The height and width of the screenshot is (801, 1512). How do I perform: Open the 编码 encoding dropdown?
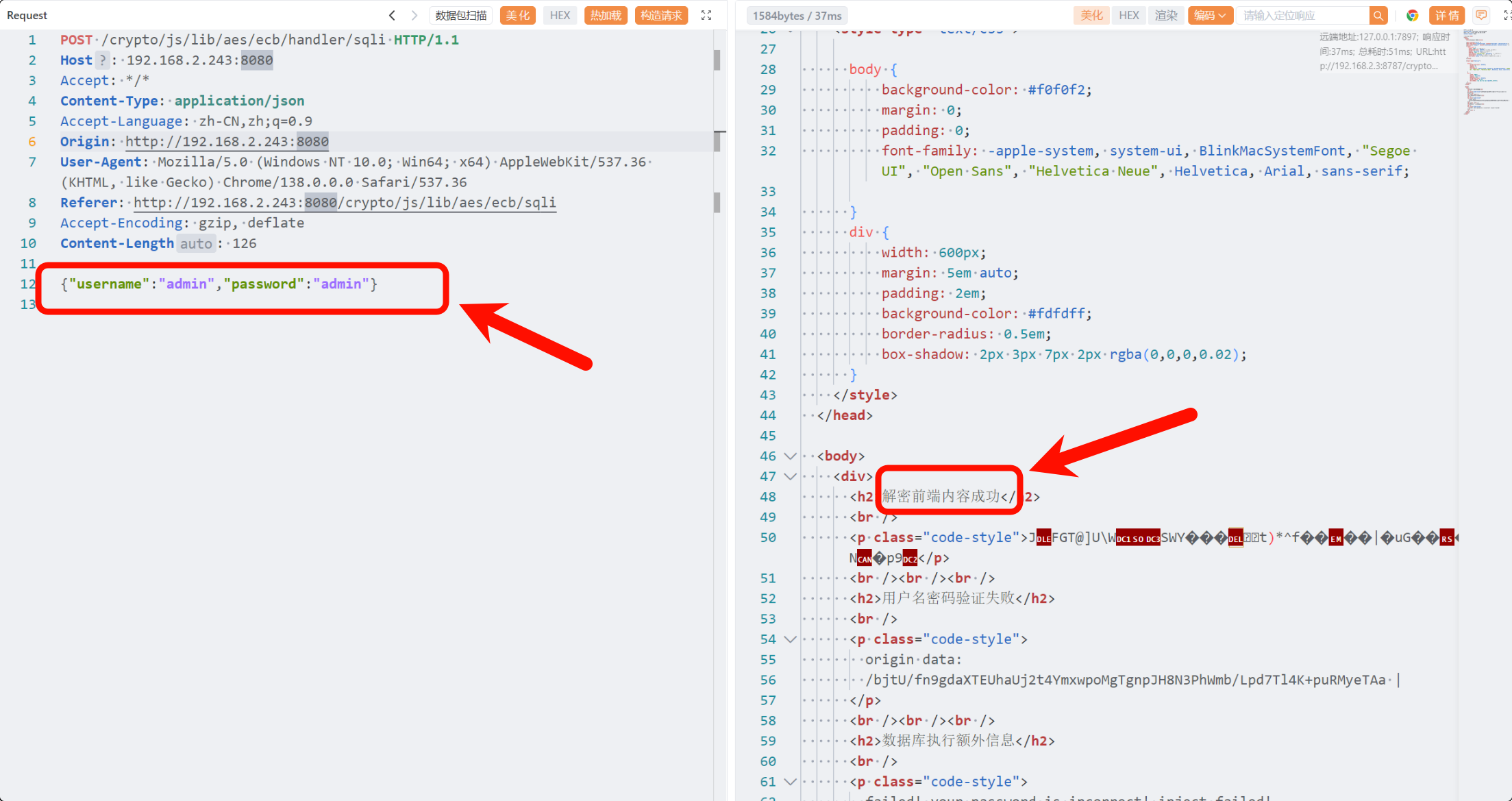pyautogui.click(x=1210, y=15)
